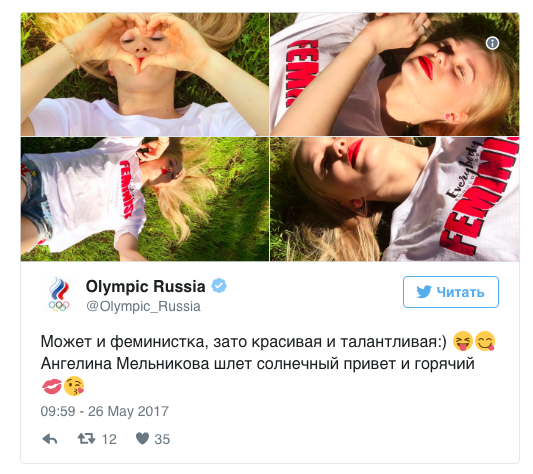Click the reply arrow icon
The image size is (533, 474).
50,439
